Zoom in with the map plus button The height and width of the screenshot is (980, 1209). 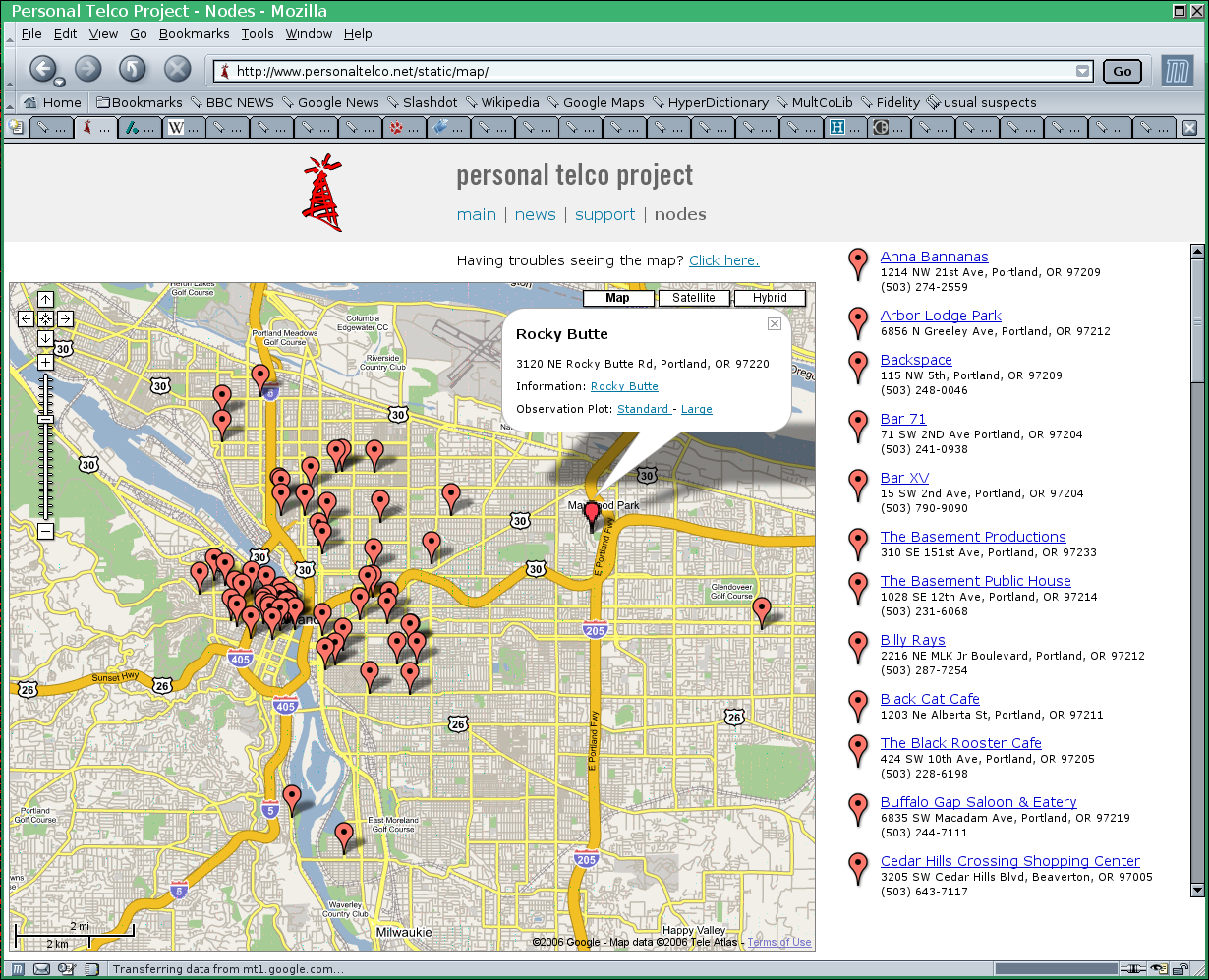45,363
